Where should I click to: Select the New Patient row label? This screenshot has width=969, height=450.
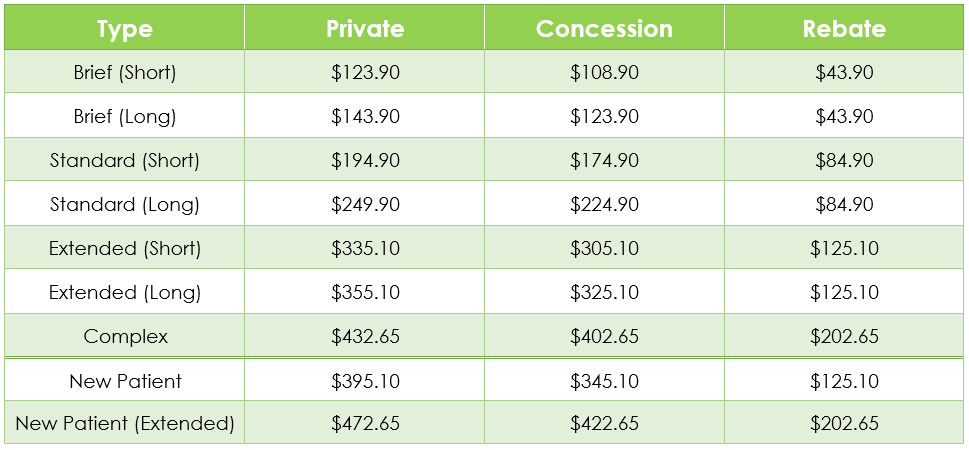[125, 381]
